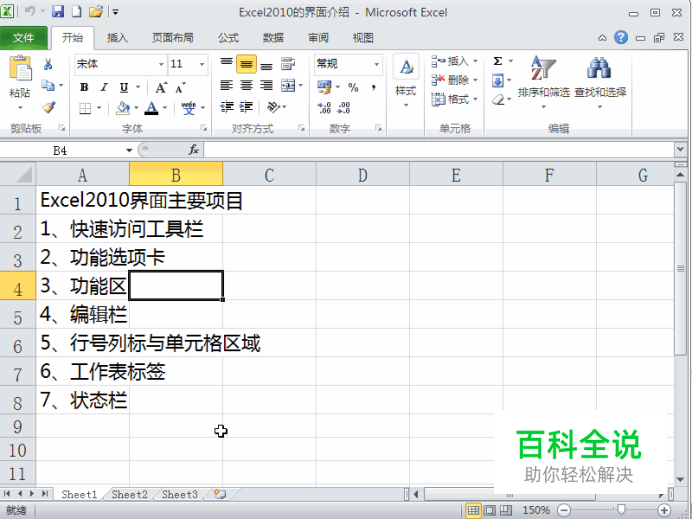692x519 pixels.
Task: Expand the formula bar
Action: coord(680,150)
